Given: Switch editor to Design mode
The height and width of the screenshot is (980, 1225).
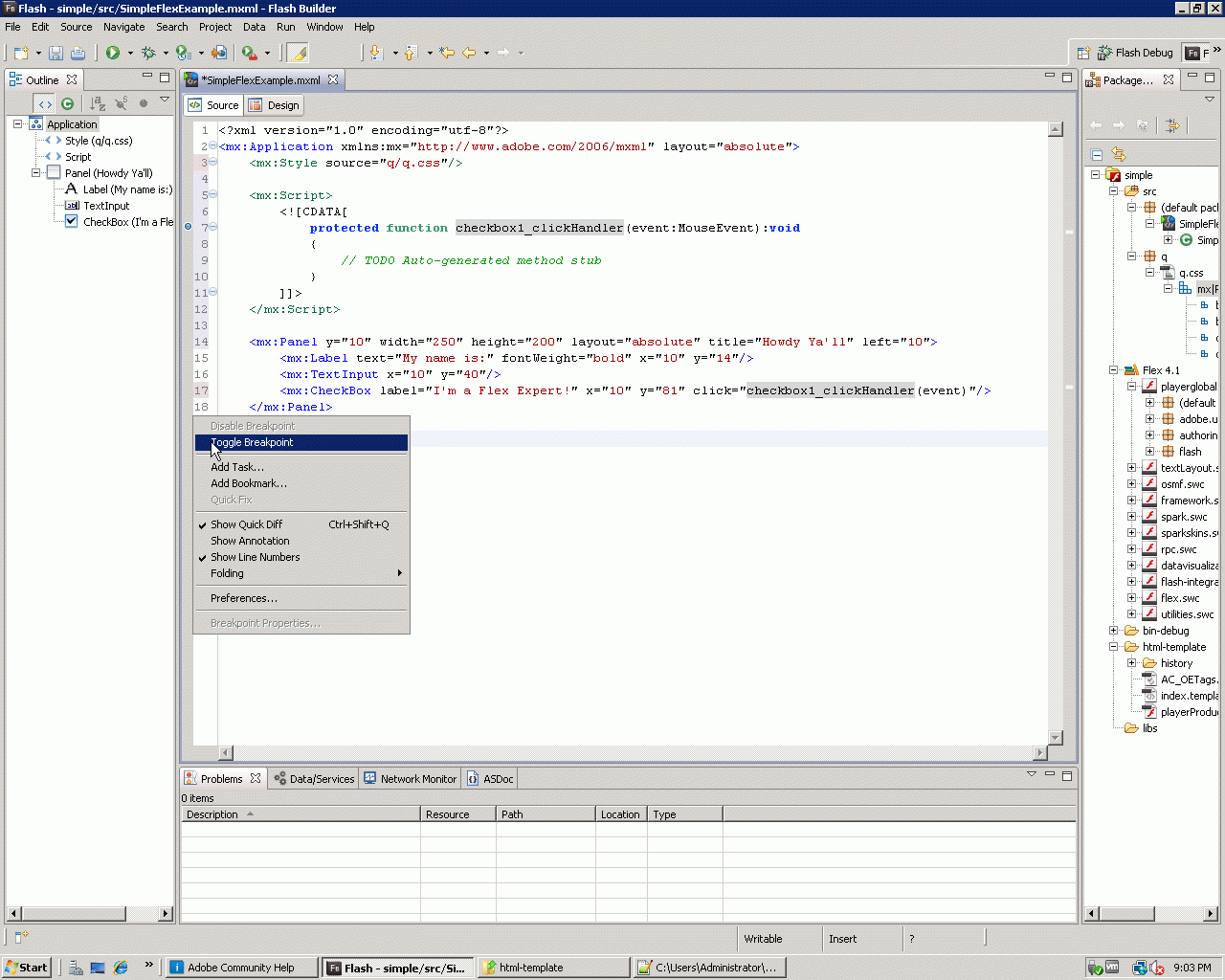Looking at the screenshot, I should [x=274, y=105].
